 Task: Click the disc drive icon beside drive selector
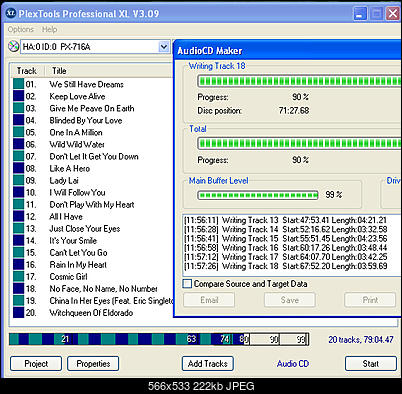click(13, 46)
